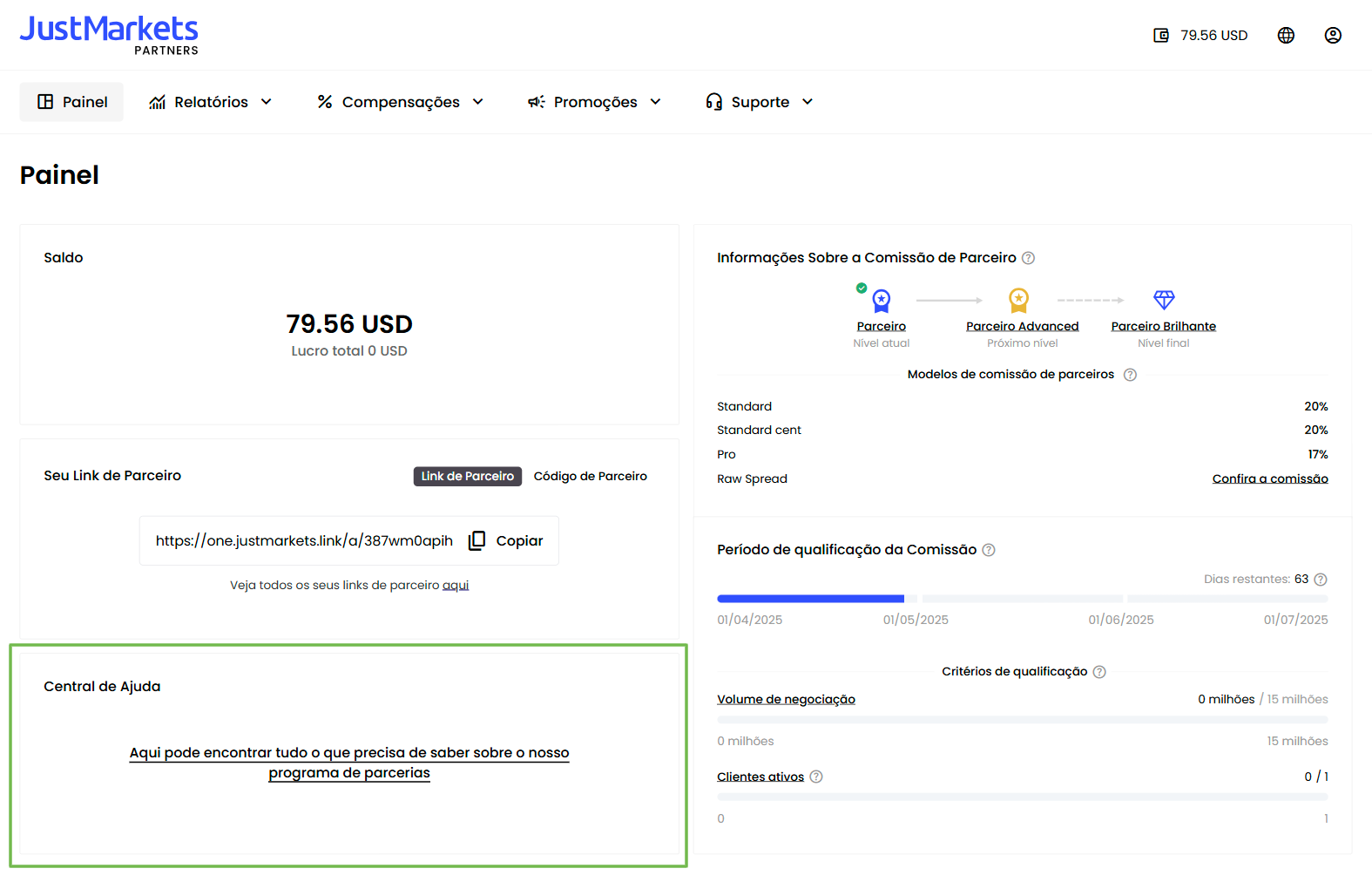Click the Painel dashboard grid icon

click(45, 102)
